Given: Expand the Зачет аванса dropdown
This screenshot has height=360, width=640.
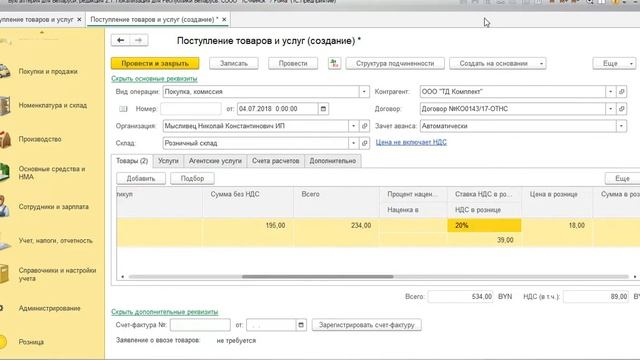Looking at the screenshot, I should tap(621, 126).
